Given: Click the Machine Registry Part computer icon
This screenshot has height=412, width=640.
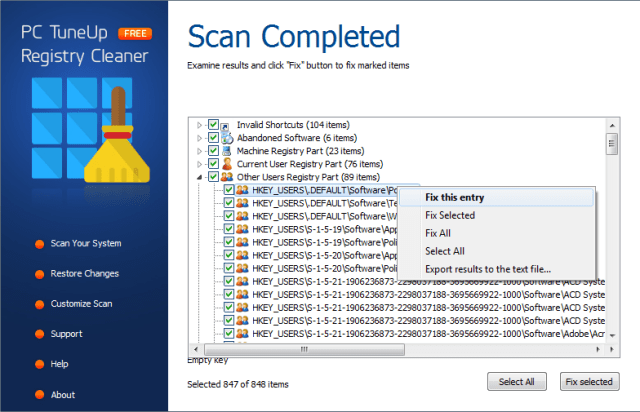Looking at the screenshot, I should (227, 151).
